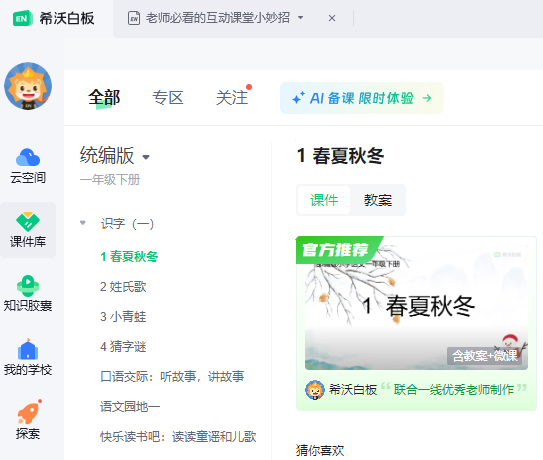Expand the 统编版 textbook version dropdown
The width and height of the screenshot is (543, 460).
tap(146, 157)
